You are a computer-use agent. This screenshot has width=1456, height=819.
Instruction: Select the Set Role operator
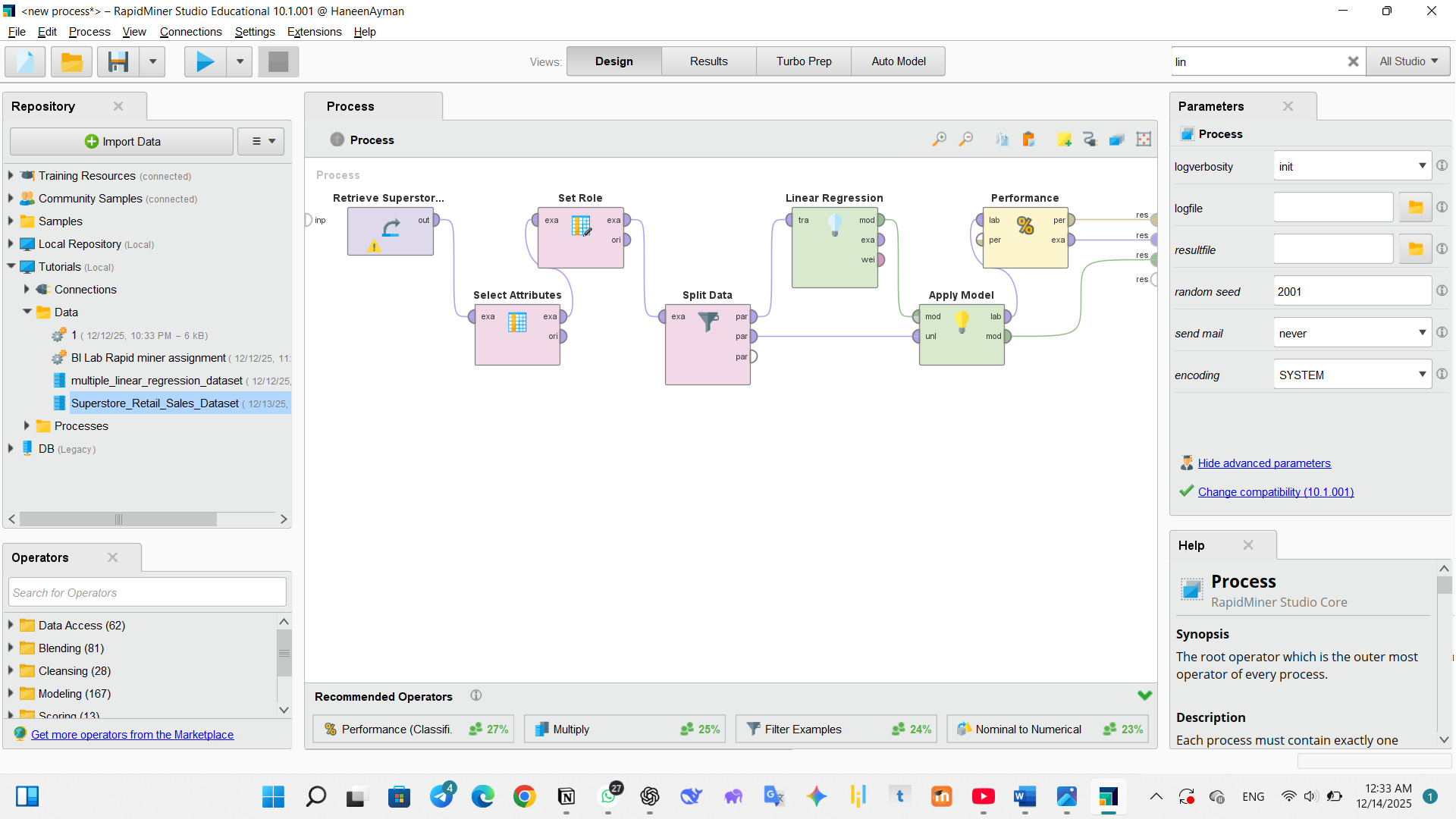pyautogui.click(x=581, y=237)
